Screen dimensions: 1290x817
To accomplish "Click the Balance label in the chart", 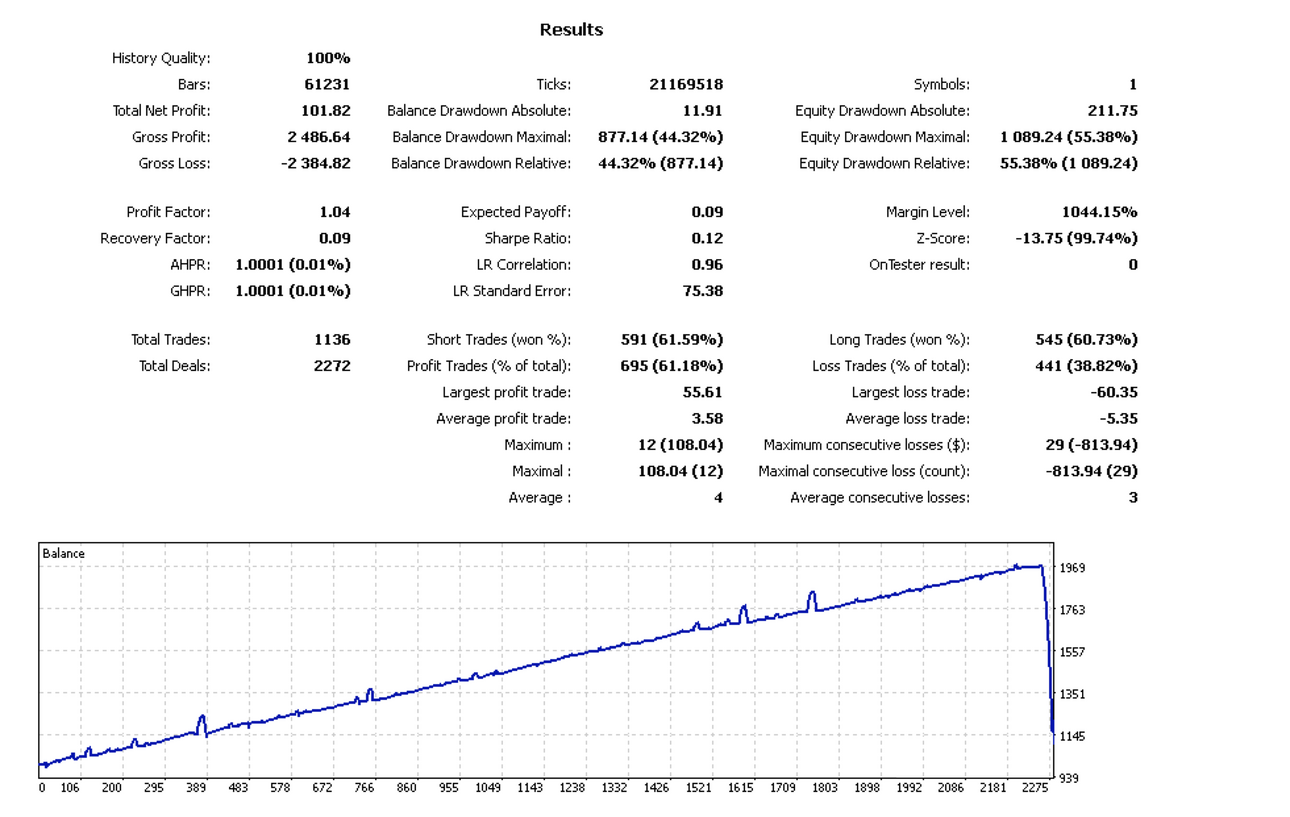I will pos(64,554).
